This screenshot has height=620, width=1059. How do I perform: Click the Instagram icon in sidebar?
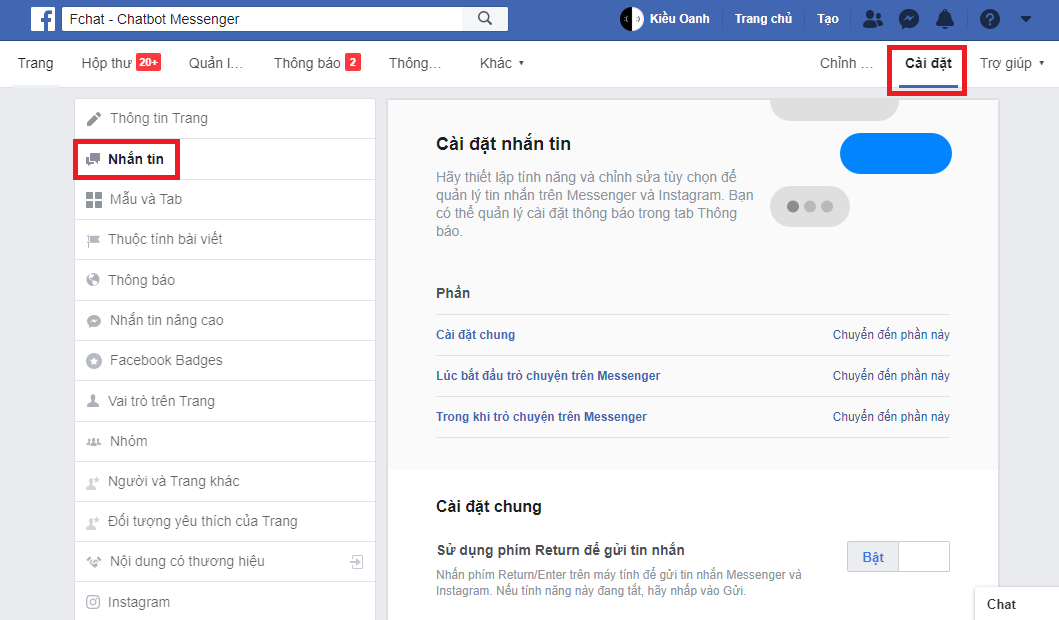pyautogui.click(x=93, y=602)
